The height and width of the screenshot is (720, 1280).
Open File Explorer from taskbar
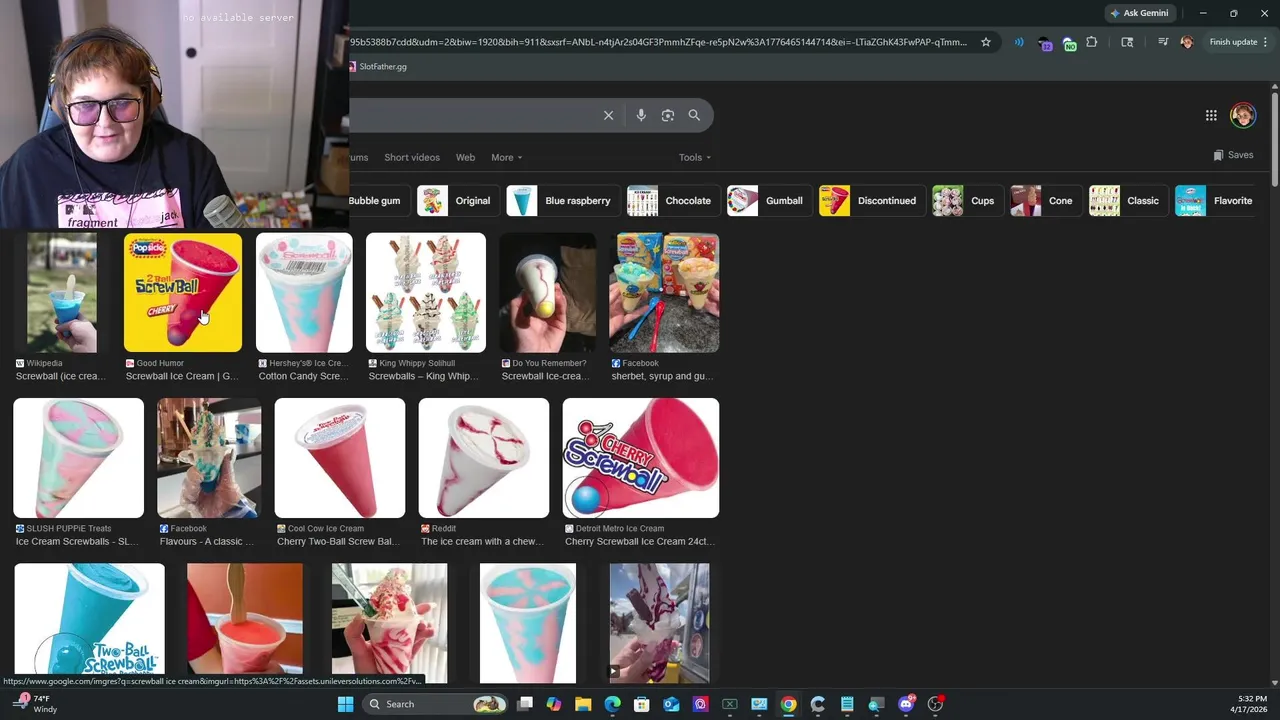[x=583, y=704]
